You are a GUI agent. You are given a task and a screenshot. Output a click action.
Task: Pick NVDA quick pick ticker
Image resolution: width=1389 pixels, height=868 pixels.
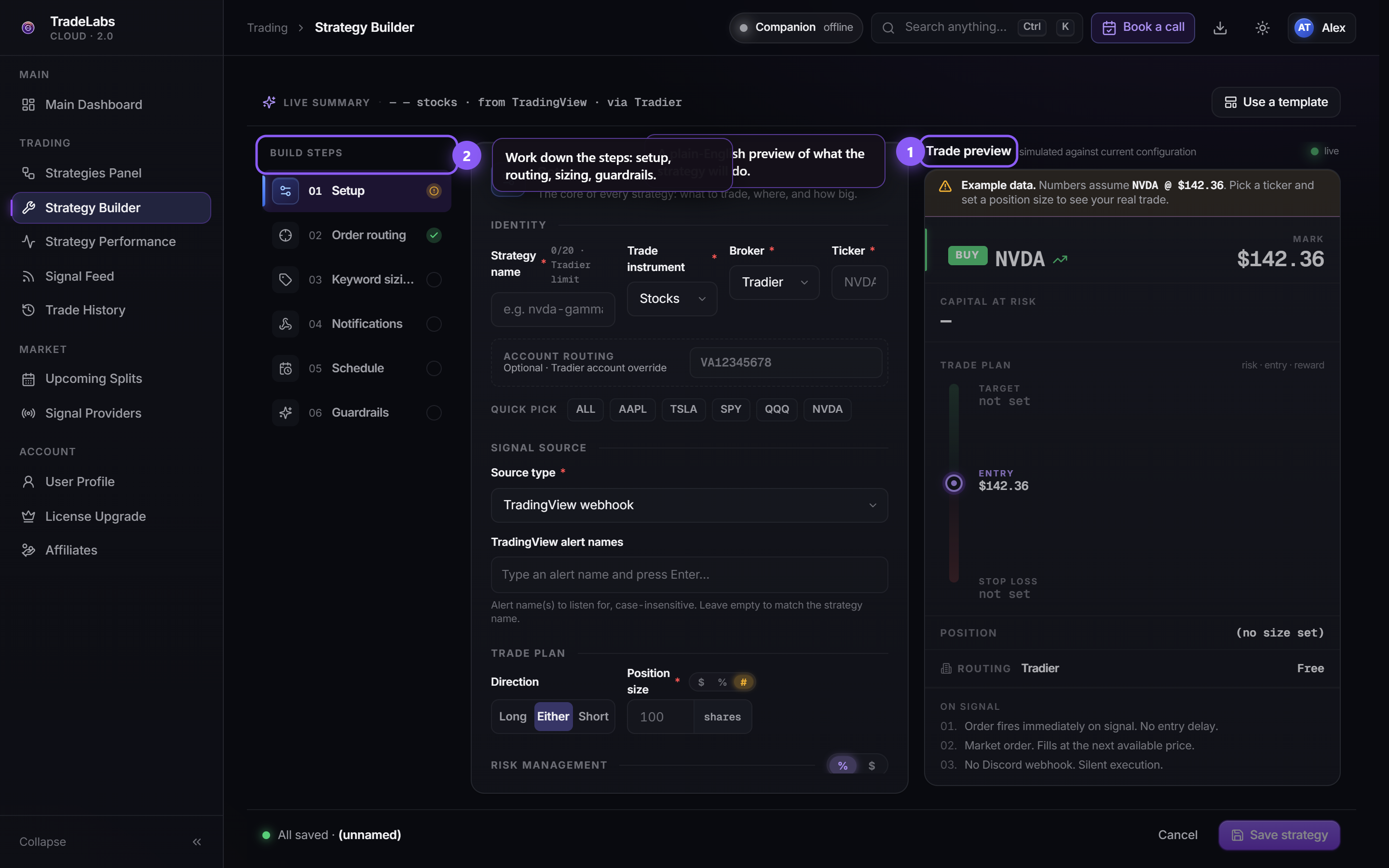pos(827,409)
